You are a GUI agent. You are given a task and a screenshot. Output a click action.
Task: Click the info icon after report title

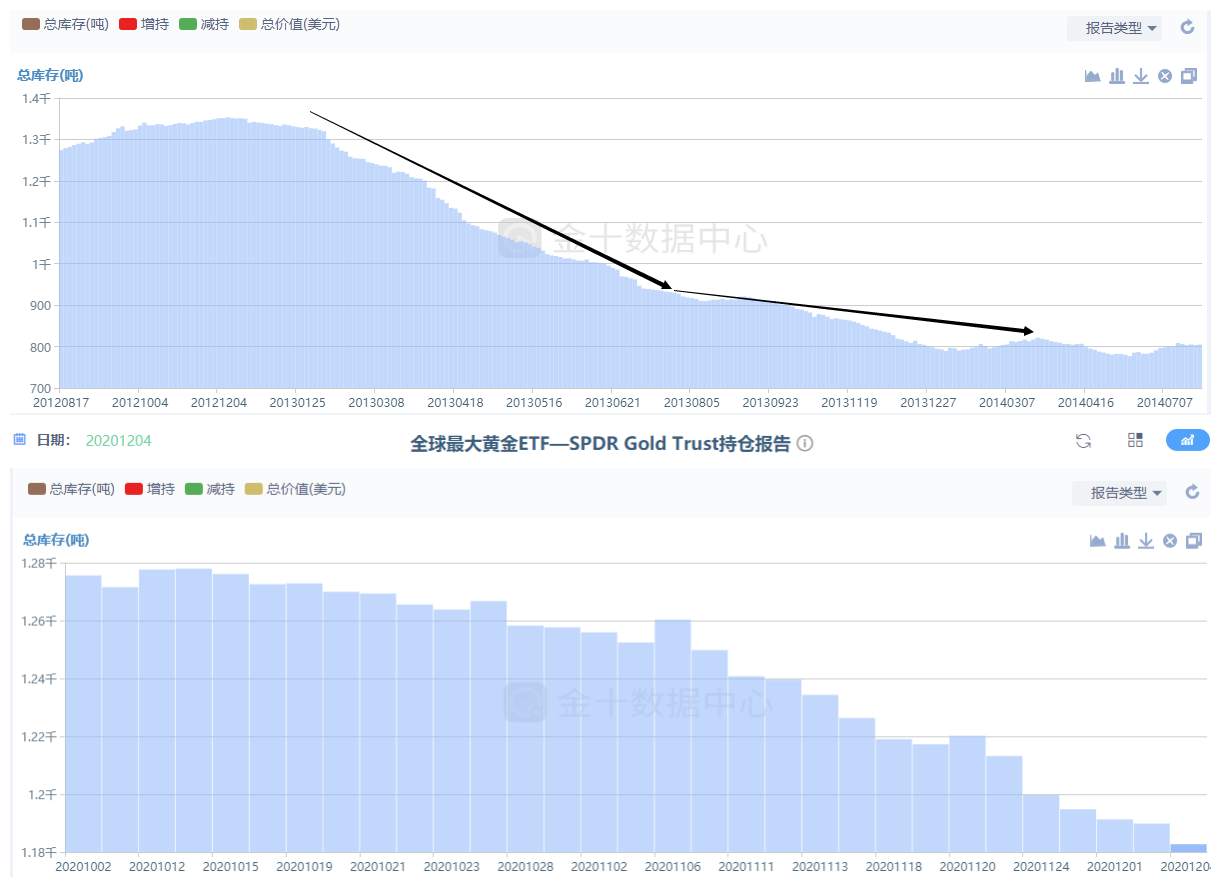[x=805, y=443]
